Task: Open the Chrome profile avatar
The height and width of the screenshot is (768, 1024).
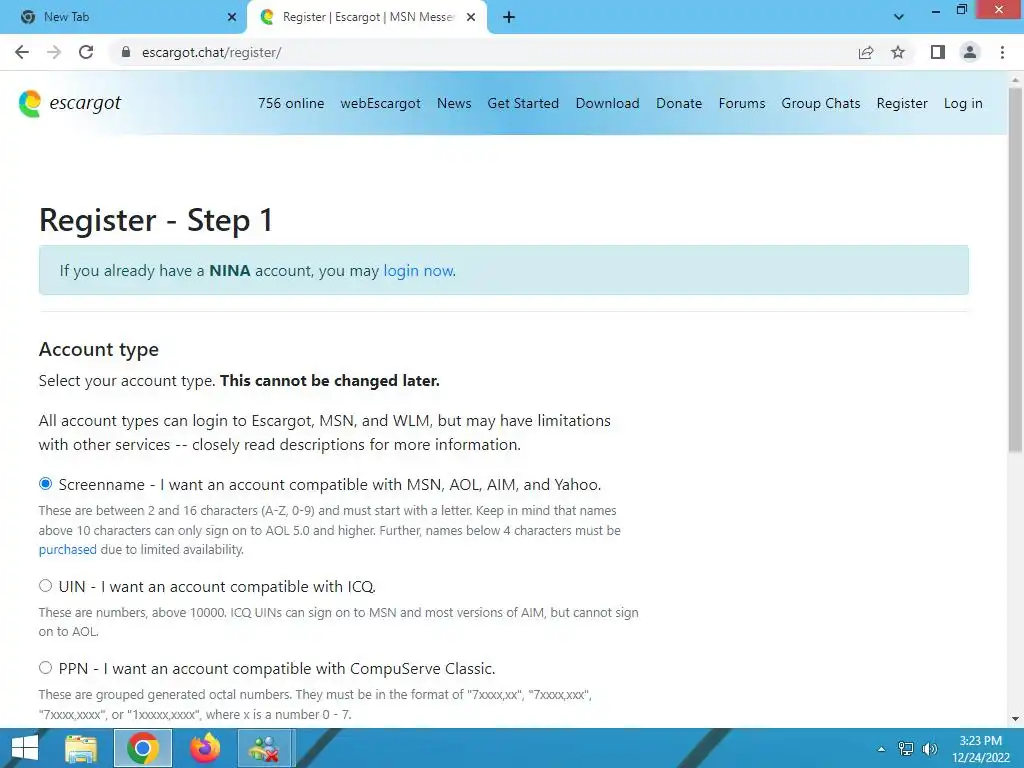Action: click(x=970, y=52)
